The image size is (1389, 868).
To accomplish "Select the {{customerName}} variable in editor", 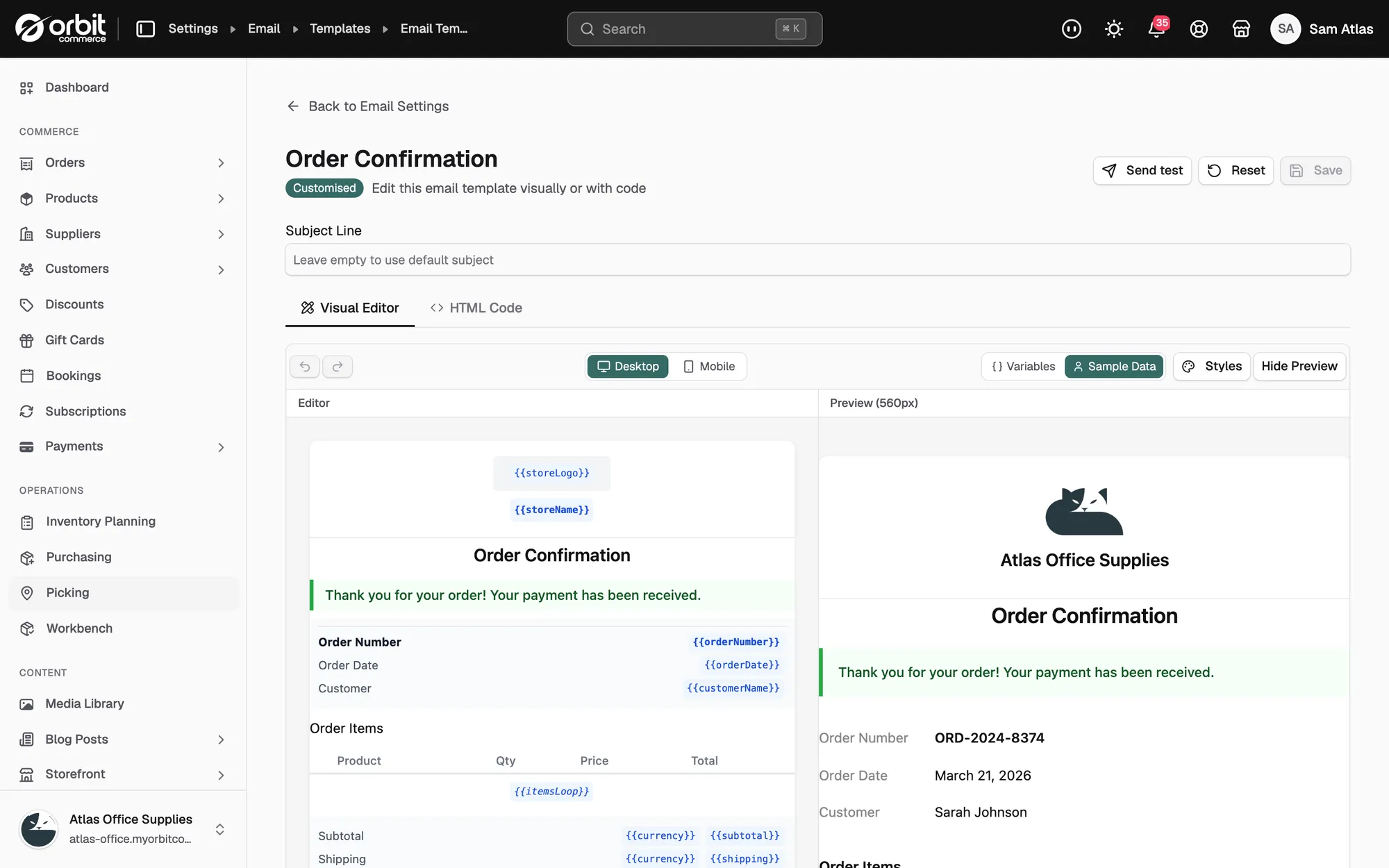I will point(733,687).
